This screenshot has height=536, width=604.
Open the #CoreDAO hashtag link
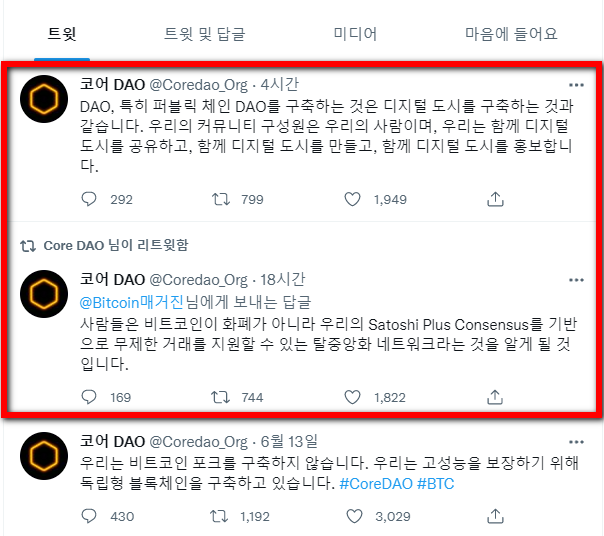(x=376, y=483)
